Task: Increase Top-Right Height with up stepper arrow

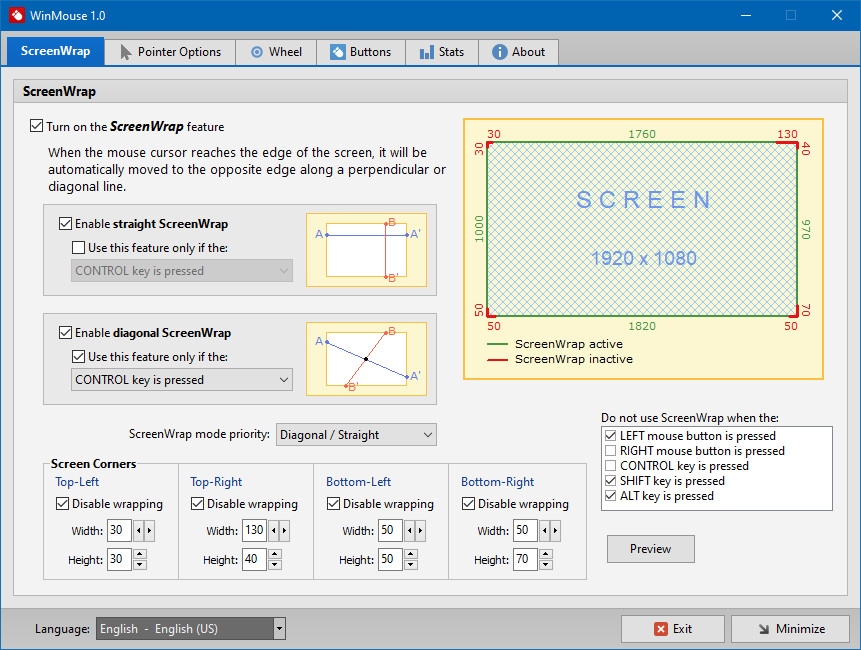Action: [275, 554]
